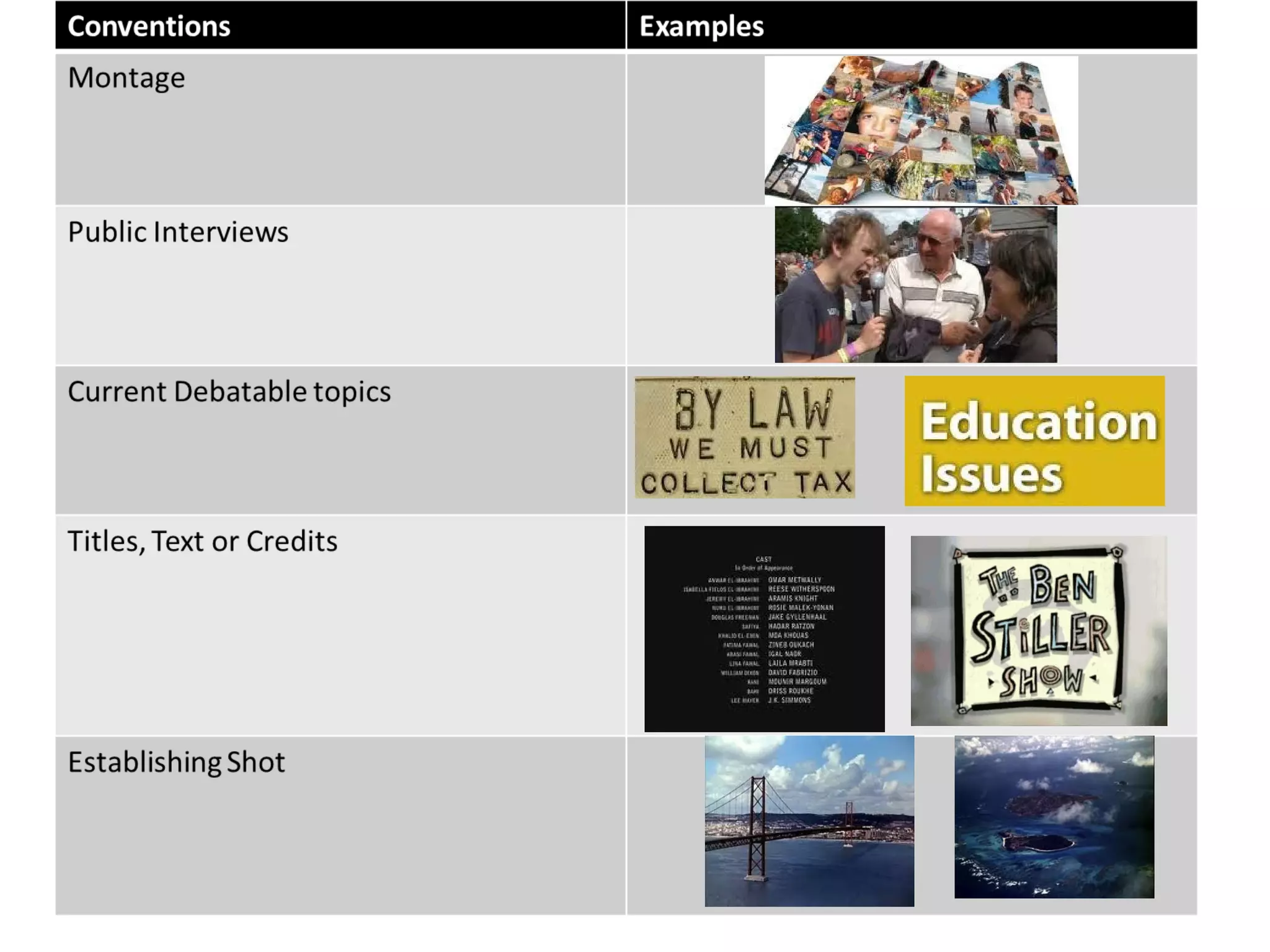Click the photo montage collage image
Viewport: 1270px width, 952px height.
pos(921,130)
